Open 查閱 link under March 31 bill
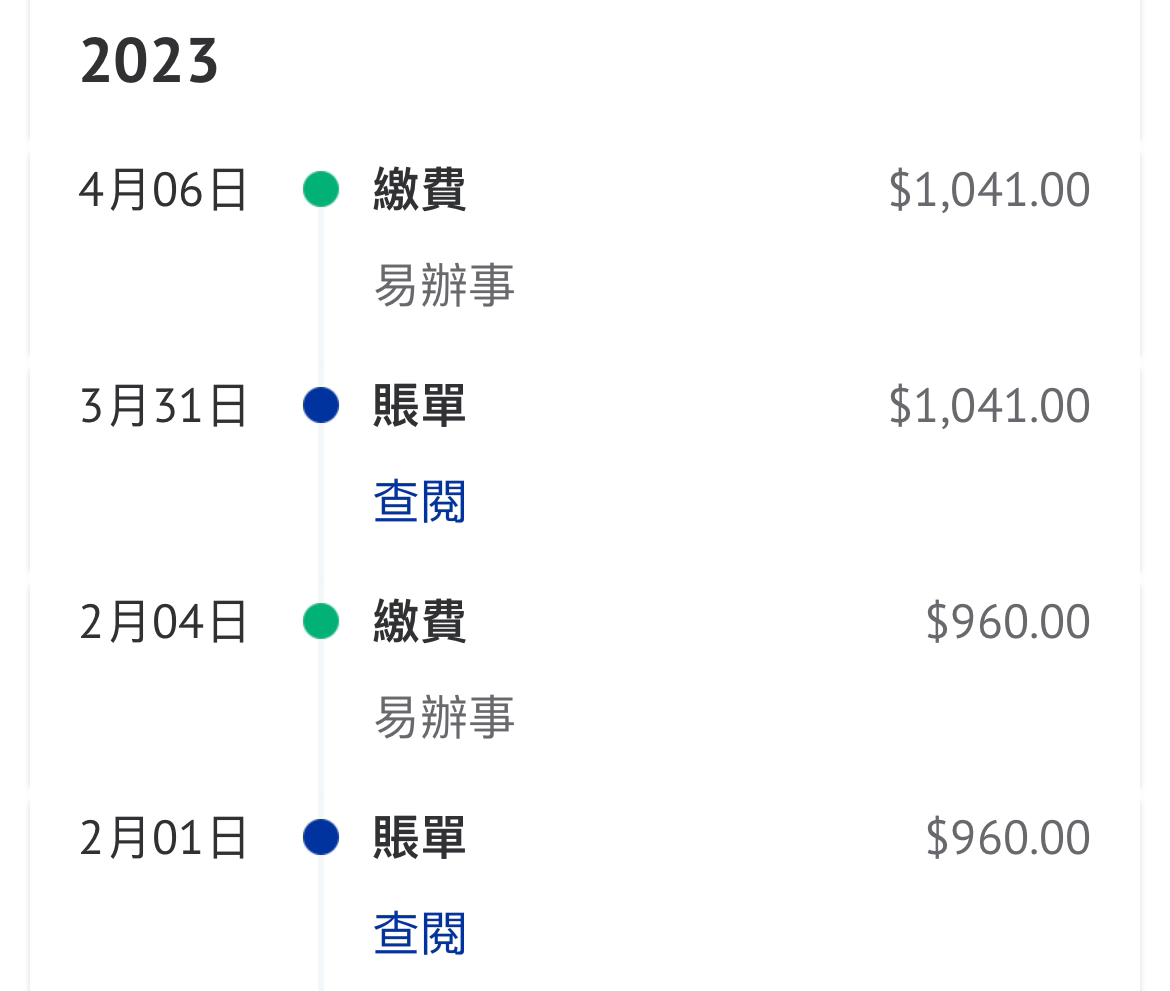 420,501
